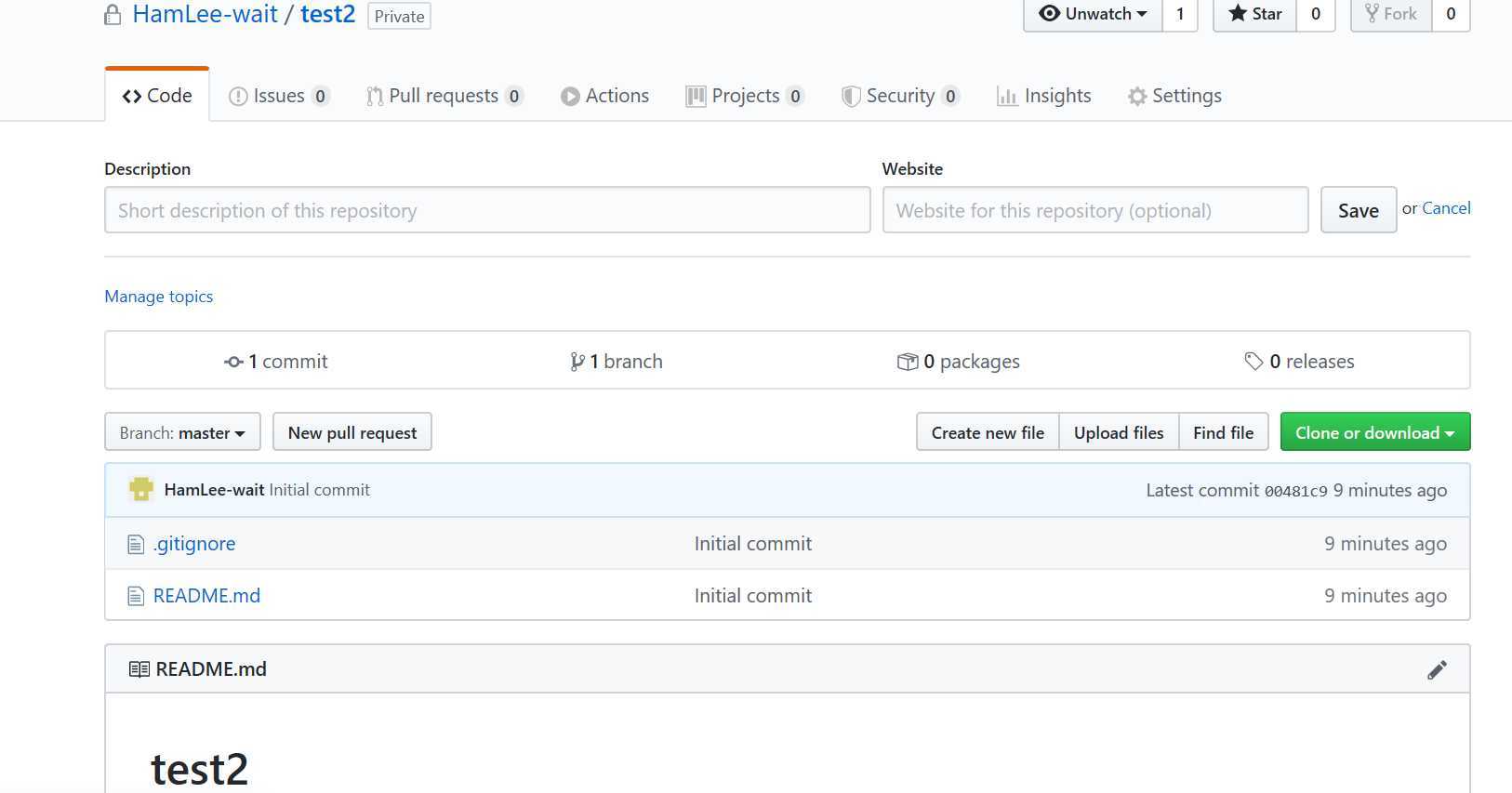
Task: Click the fork count next to Fork
Action: pos(1451,14)
